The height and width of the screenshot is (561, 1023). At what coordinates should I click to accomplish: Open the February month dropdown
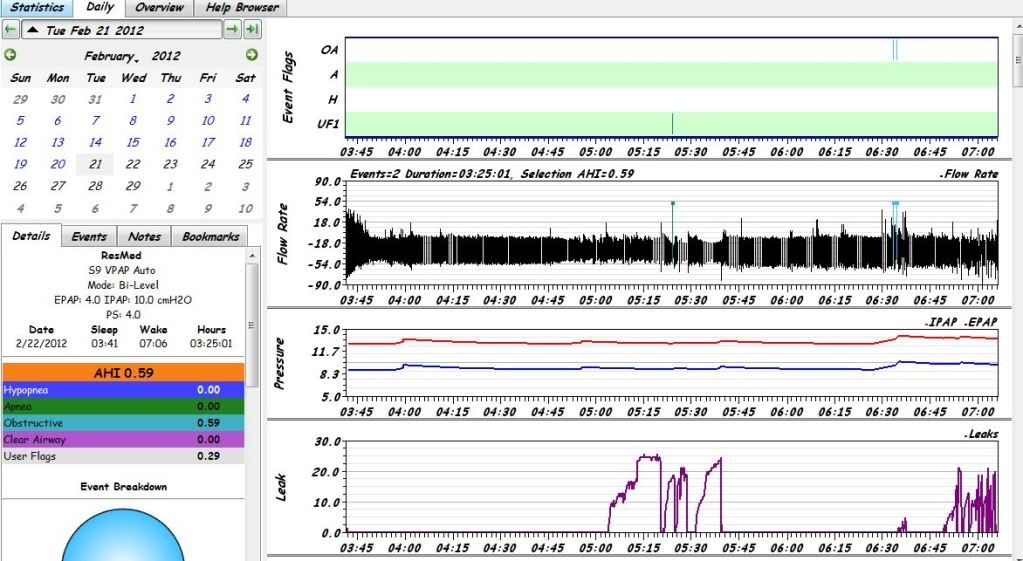(x=111, y=57)
